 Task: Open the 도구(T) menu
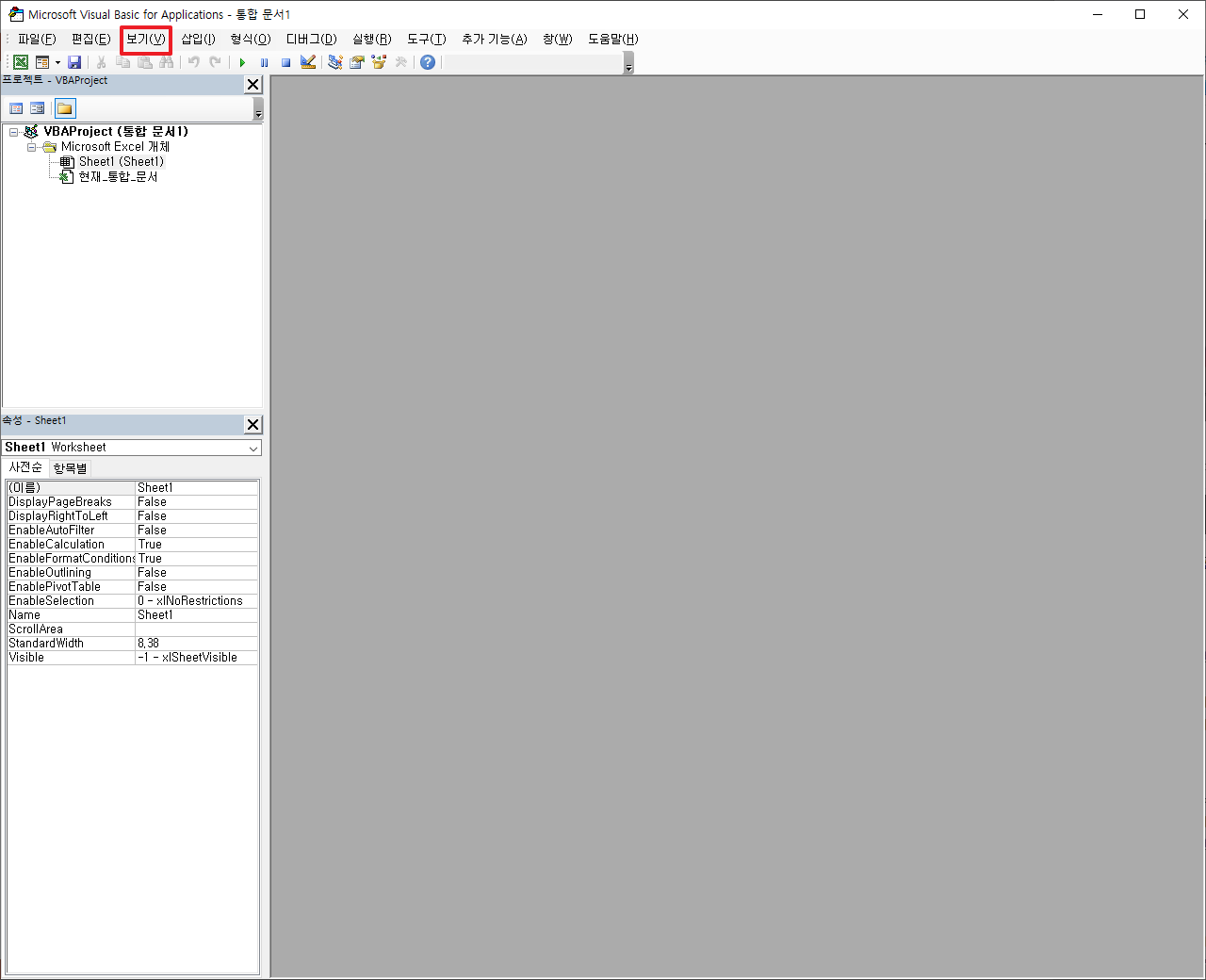[x=427, y=40]
